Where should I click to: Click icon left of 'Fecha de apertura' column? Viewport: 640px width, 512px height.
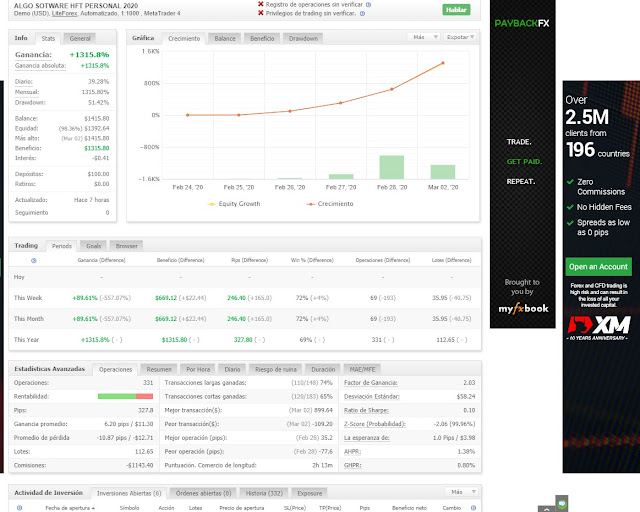click(19, 508)
